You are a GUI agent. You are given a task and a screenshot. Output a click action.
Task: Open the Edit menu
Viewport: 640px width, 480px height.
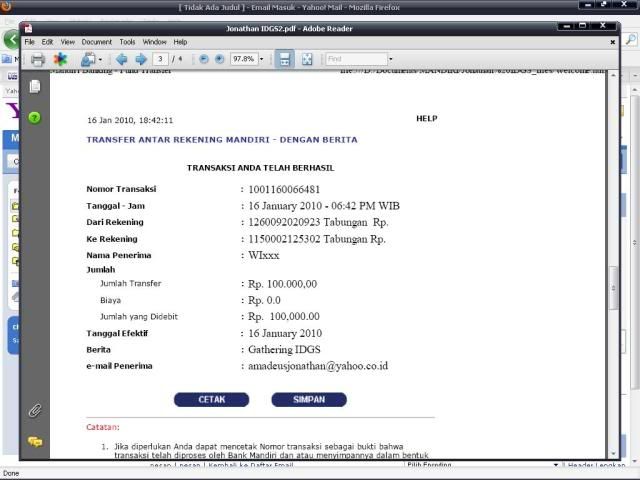47,42
